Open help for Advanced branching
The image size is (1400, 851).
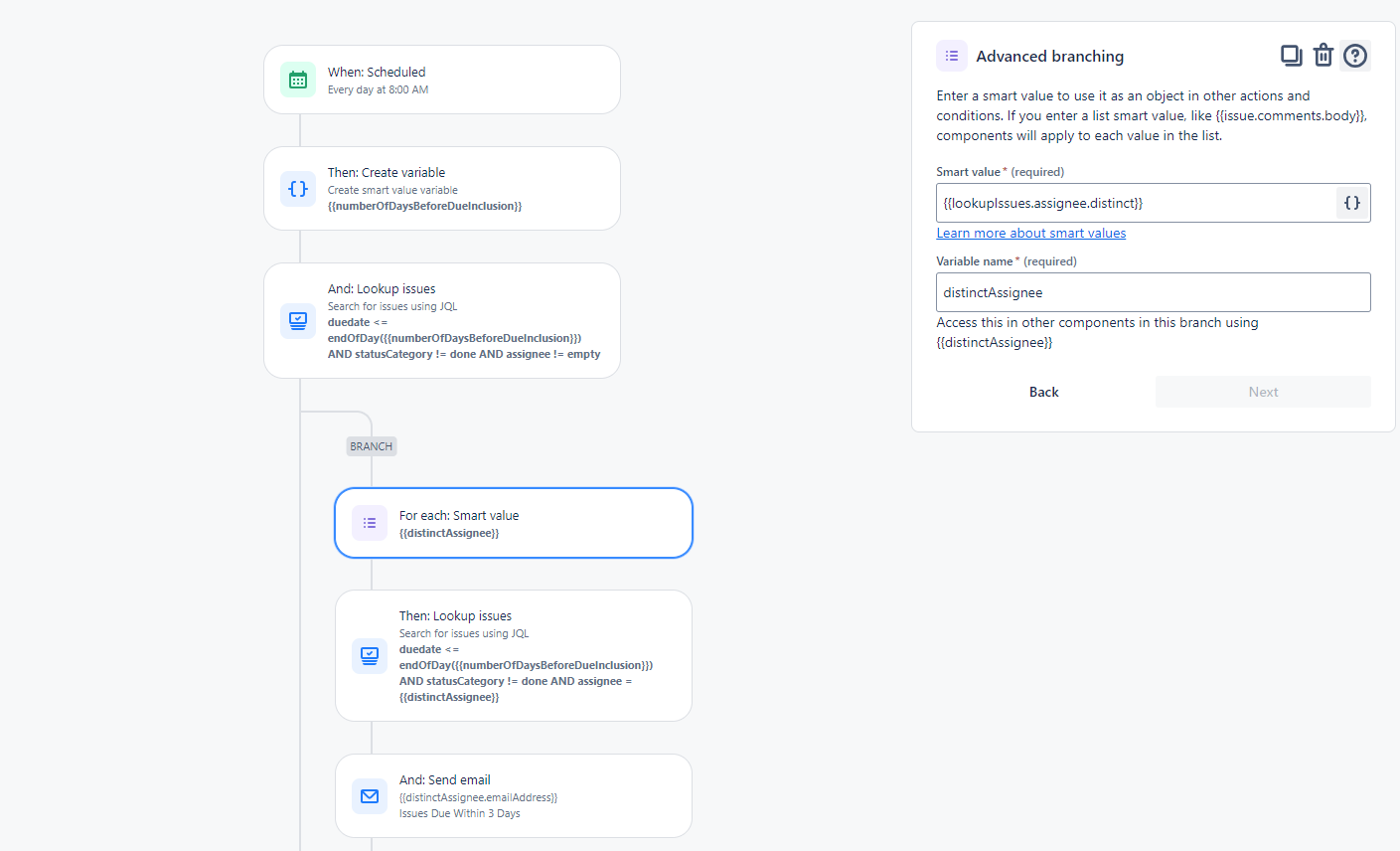tap(1355, 56)
